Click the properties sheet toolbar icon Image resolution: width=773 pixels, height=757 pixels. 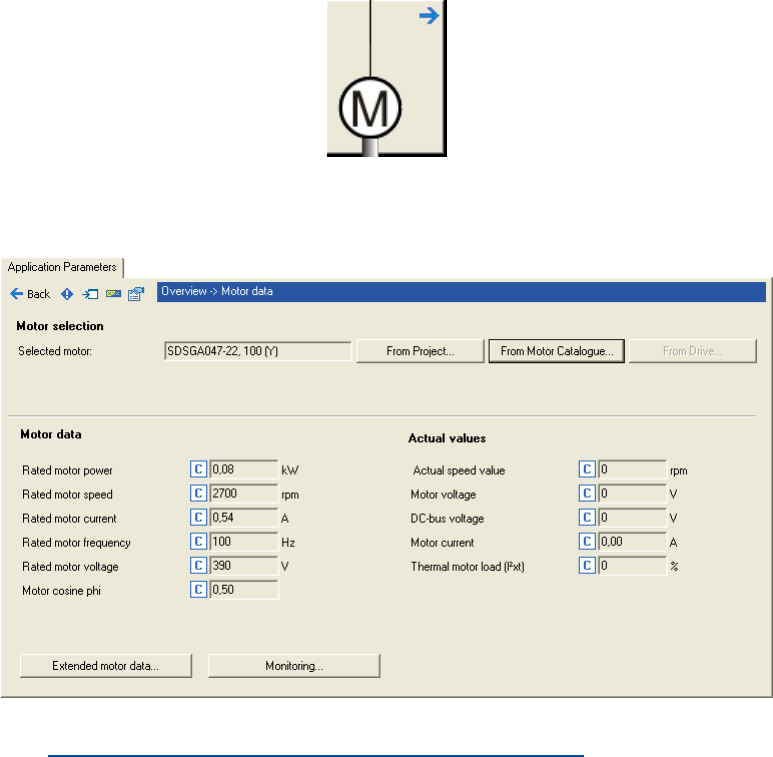136,294
